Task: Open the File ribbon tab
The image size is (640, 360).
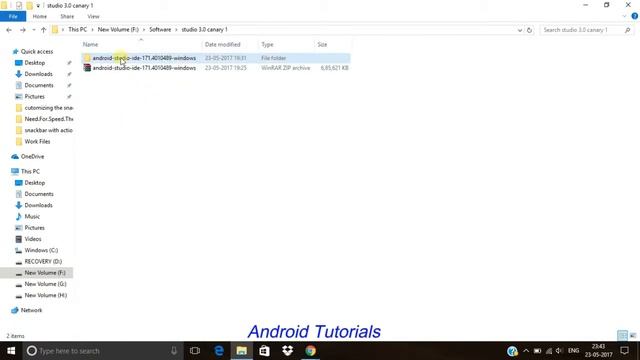Action: (x=13, y=17)
